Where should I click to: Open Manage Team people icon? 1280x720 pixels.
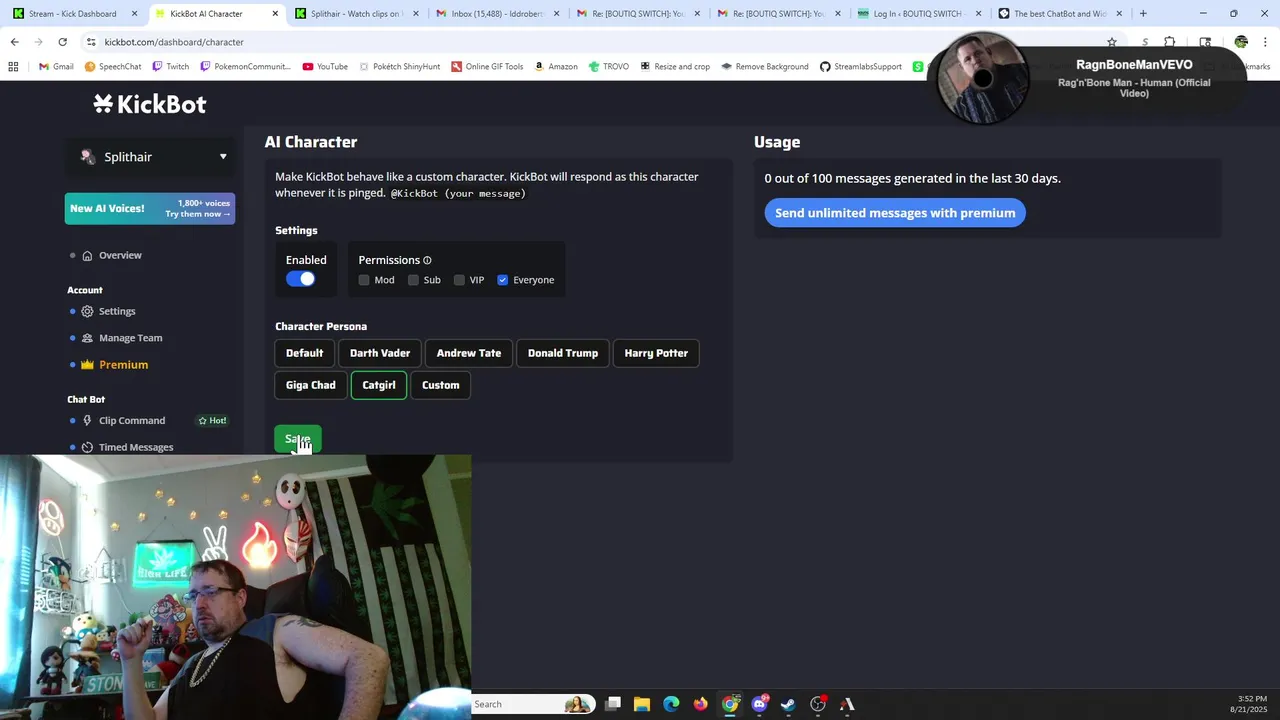(x=87, y=338)
